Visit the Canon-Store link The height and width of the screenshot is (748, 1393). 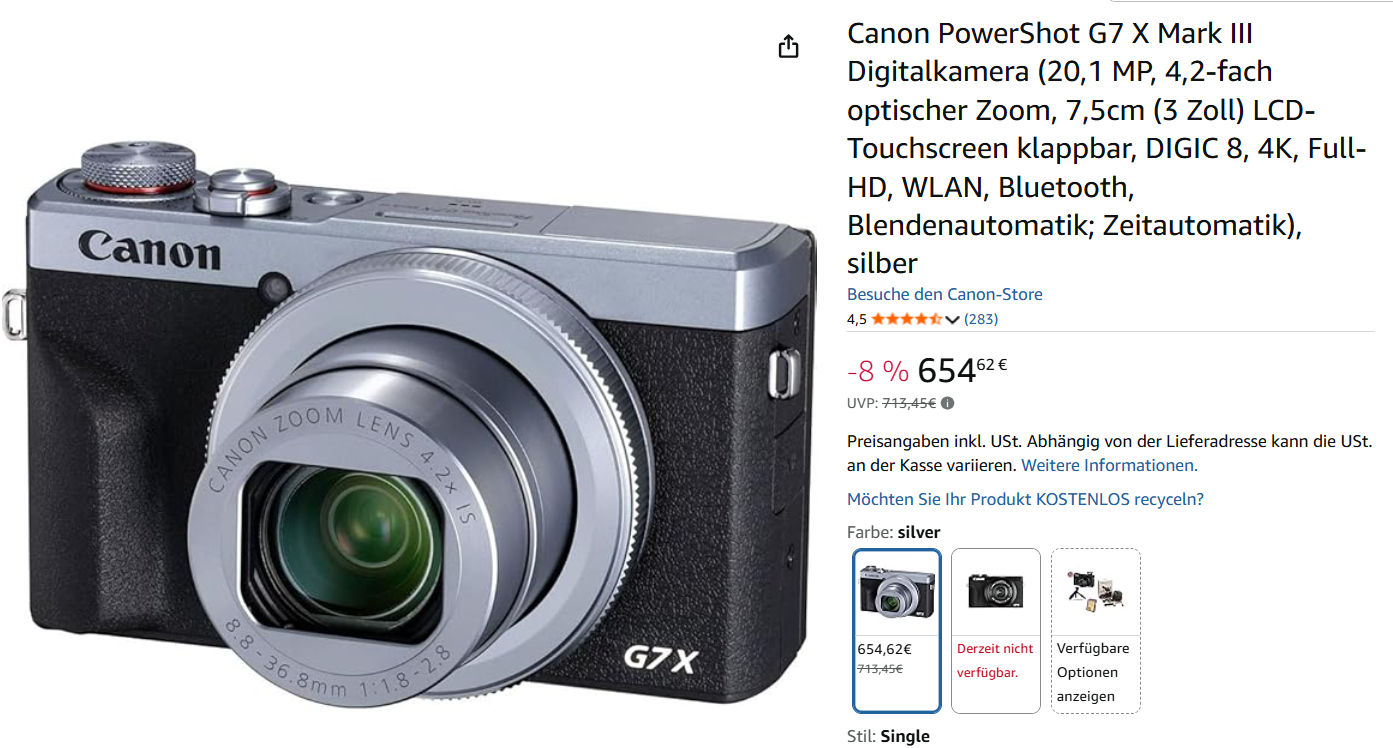(x=945, y=294)
